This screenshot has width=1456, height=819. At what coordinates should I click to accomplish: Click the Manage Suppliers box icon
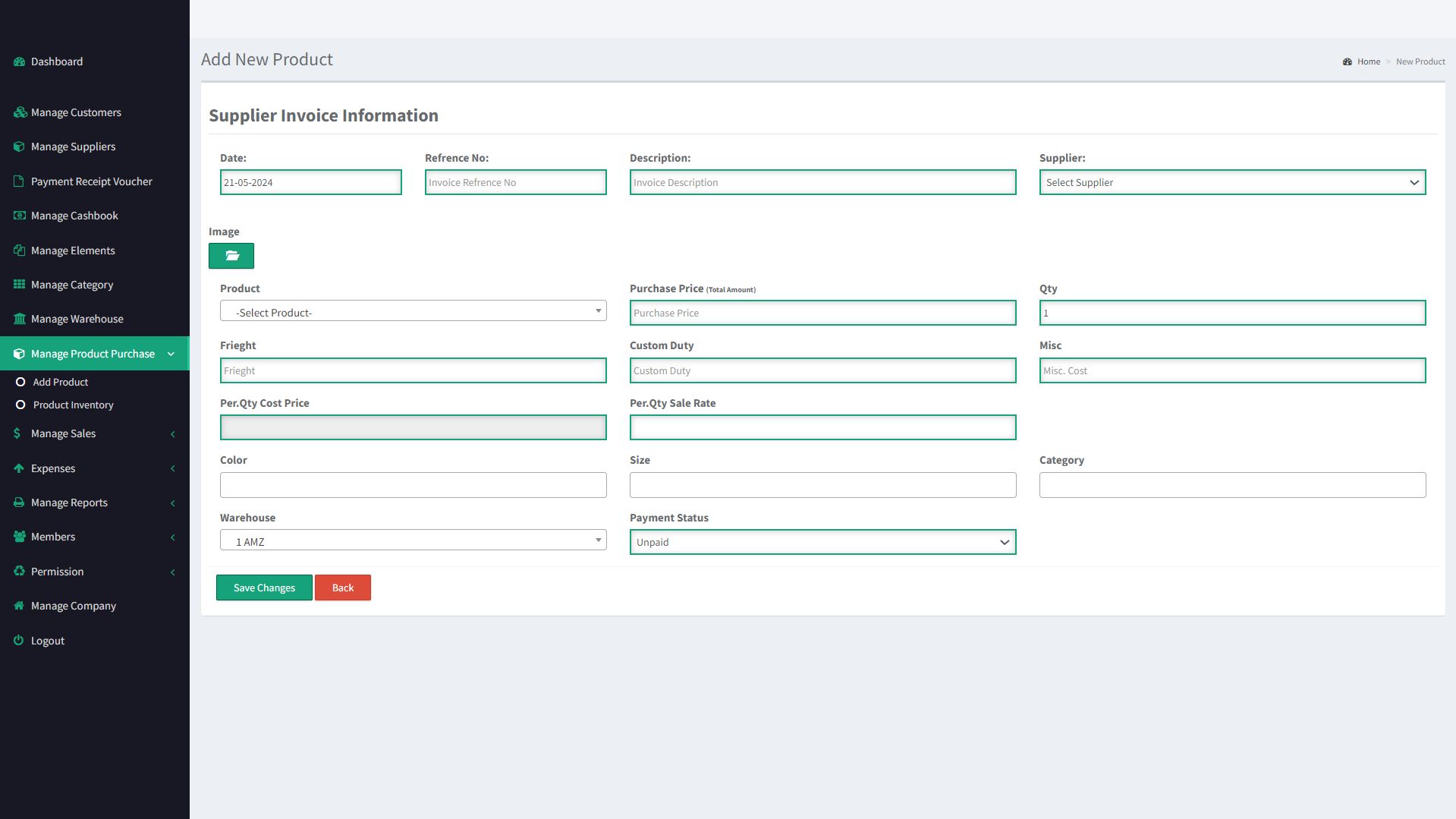pyautogui.click(x=19, y=146)
